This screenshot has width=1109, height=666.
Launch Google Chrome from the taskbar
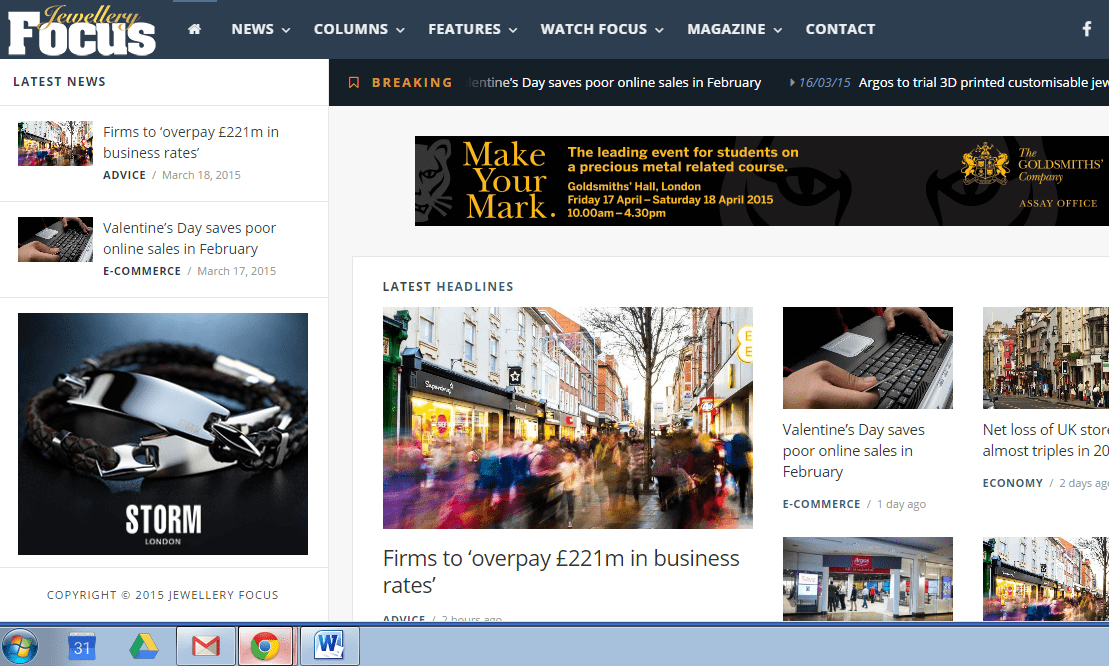(267, 645)
